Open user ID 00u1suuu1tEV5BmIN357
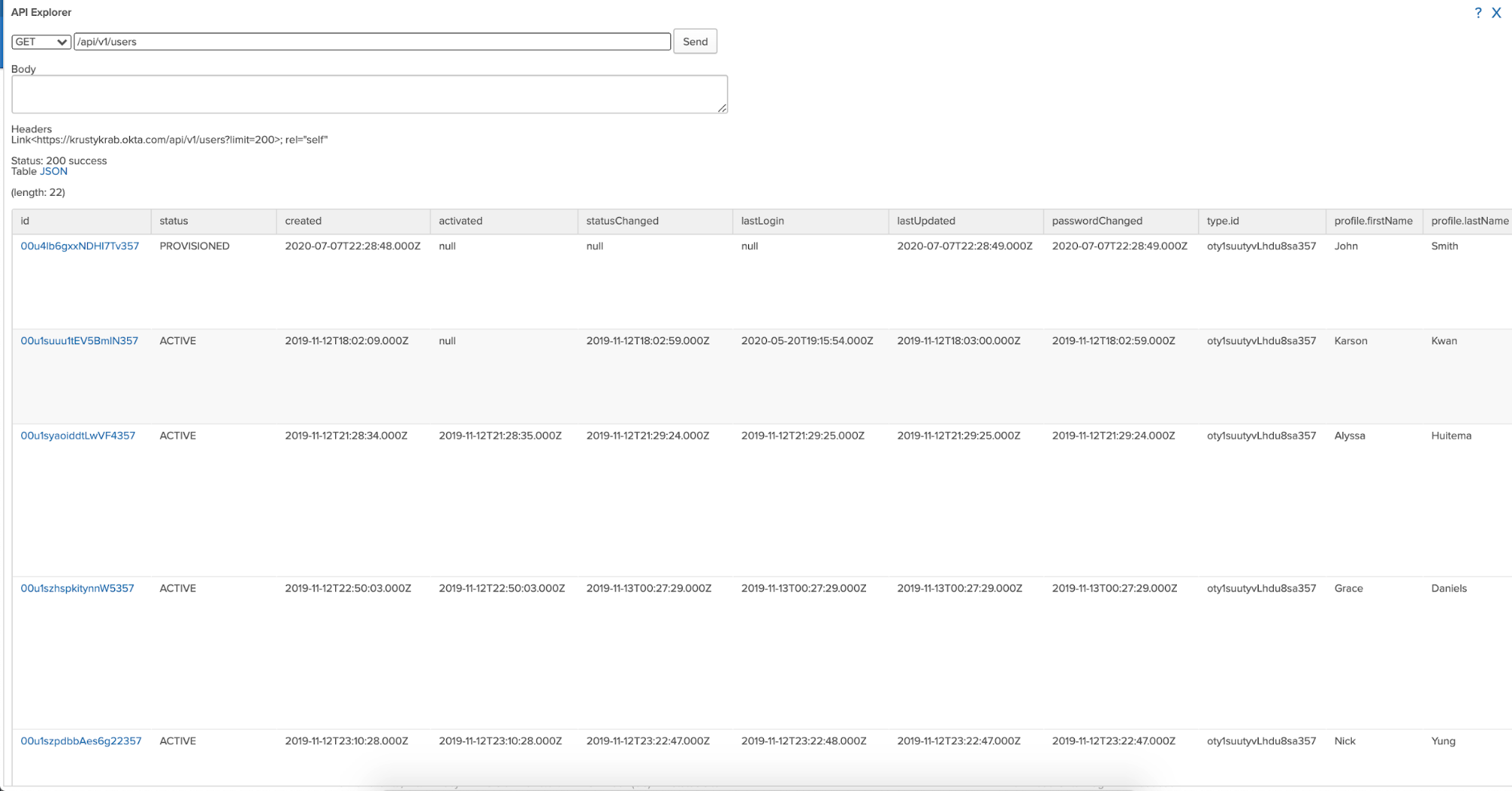The height and width of the screenshot is (791, 1512). 79,341
